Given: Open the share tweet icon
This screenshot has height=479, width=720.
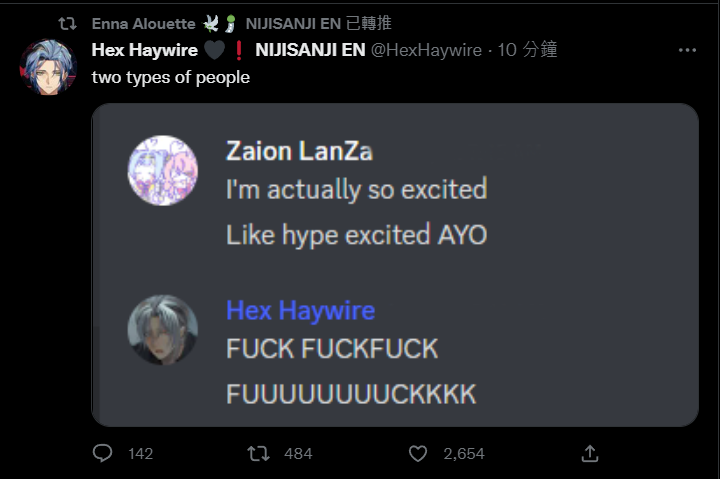Looking at the screenshot, I should [x=590, y=454].
